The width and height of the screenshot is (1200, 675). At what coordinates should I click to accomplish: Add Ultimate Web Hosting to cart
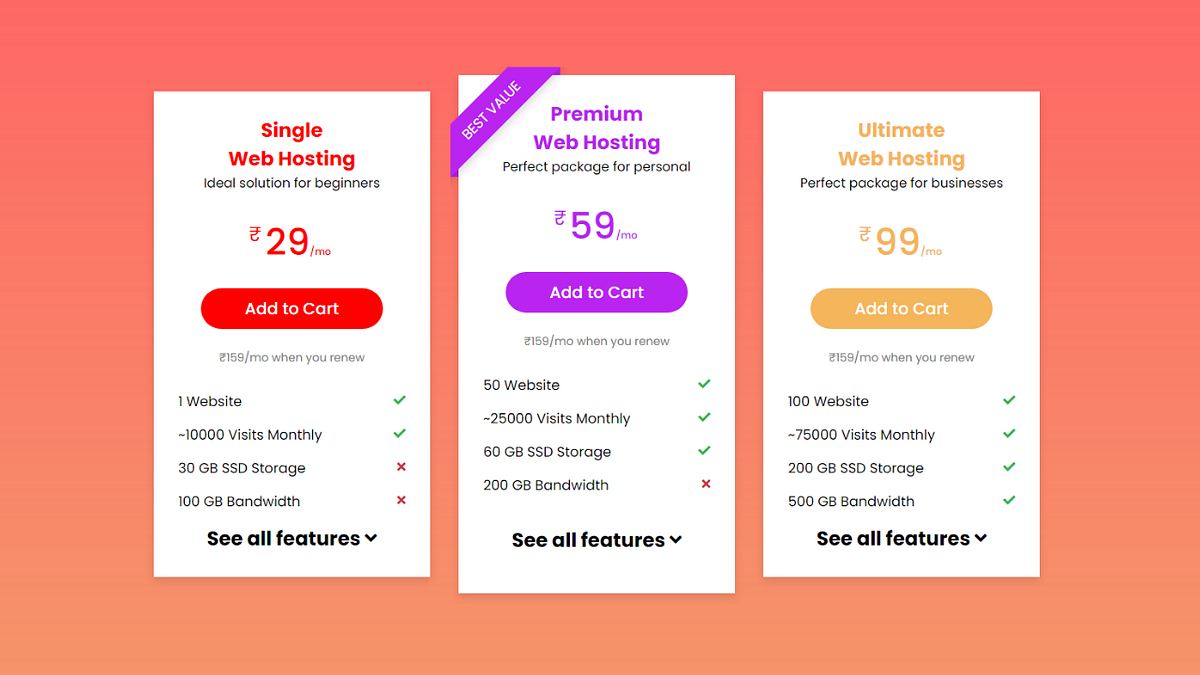coord(901,308)
